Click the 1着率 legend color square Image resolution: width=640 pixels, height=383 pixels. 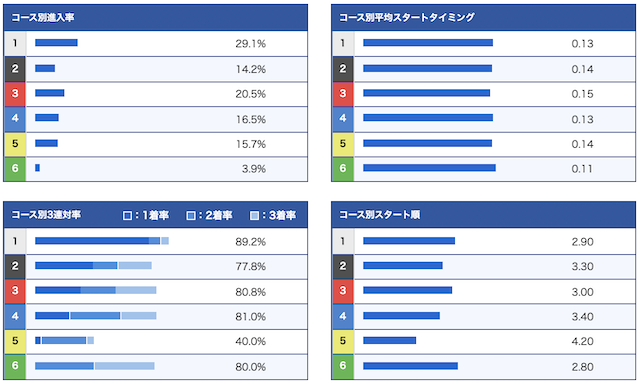[127, 215]
